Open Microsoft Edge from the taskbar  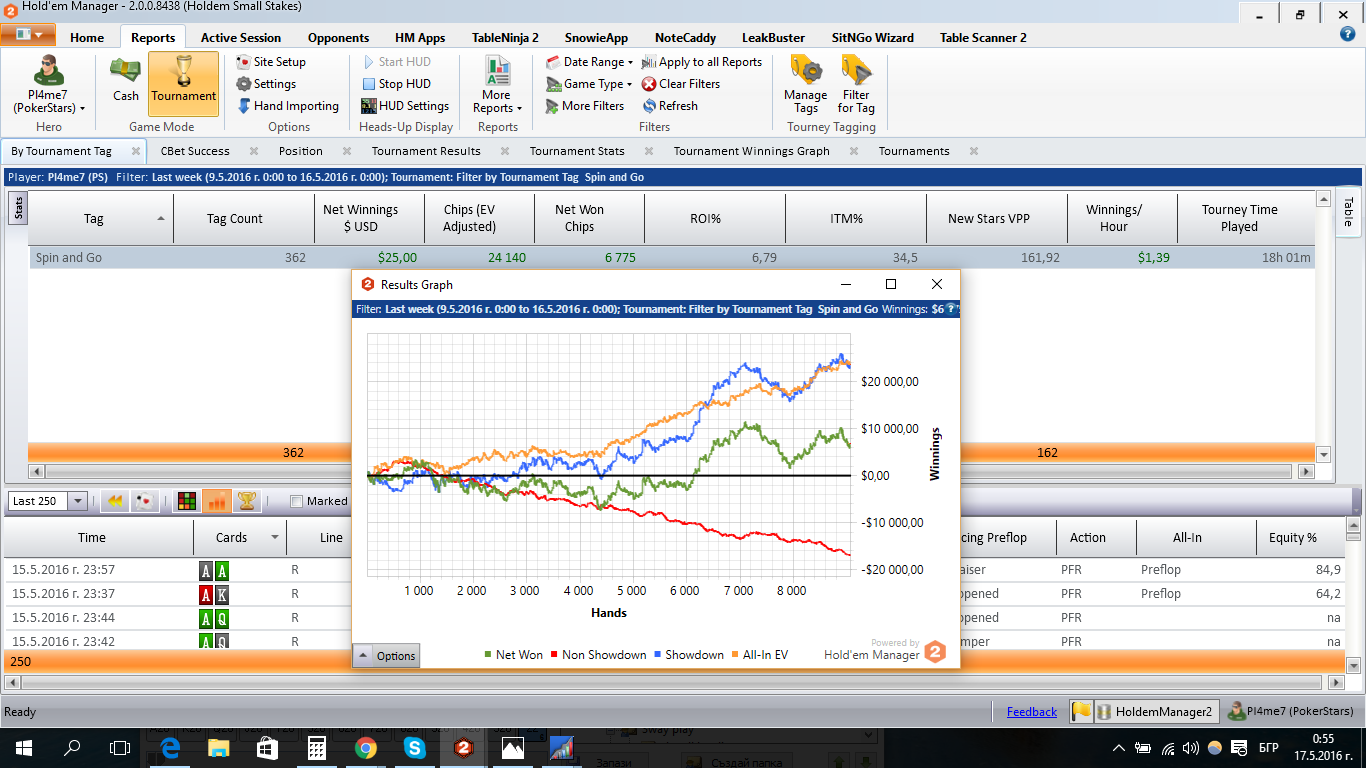click(170, 747)
